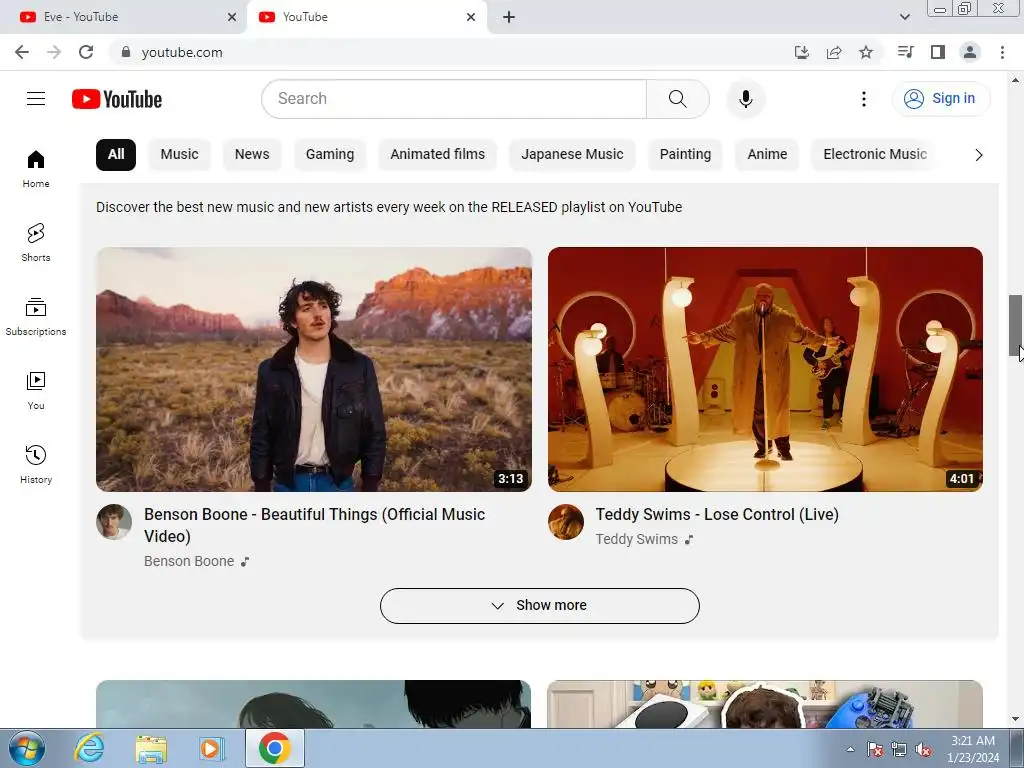Image resolution: width=1024 pixels, height=768 pixels.
Task: Click install app icon in address bar
Action: pos(801,52)
